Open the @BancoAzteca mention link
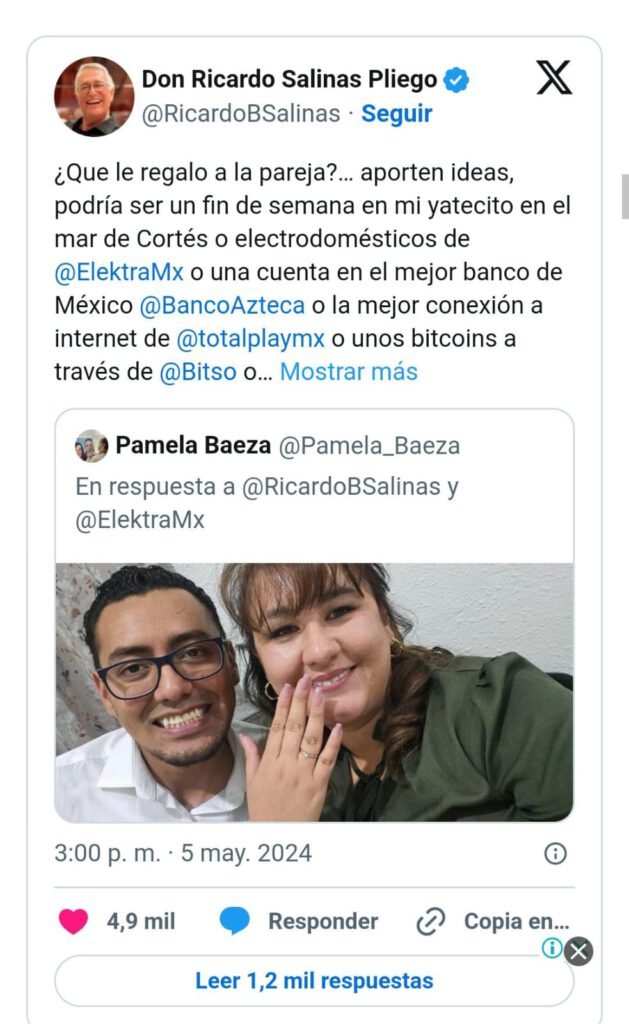 click(222, 305)
